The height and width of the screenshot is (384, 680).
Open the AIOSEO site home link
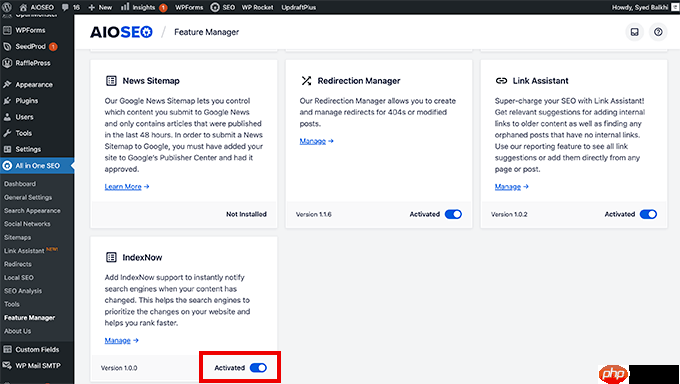click(x=37, y=7)
